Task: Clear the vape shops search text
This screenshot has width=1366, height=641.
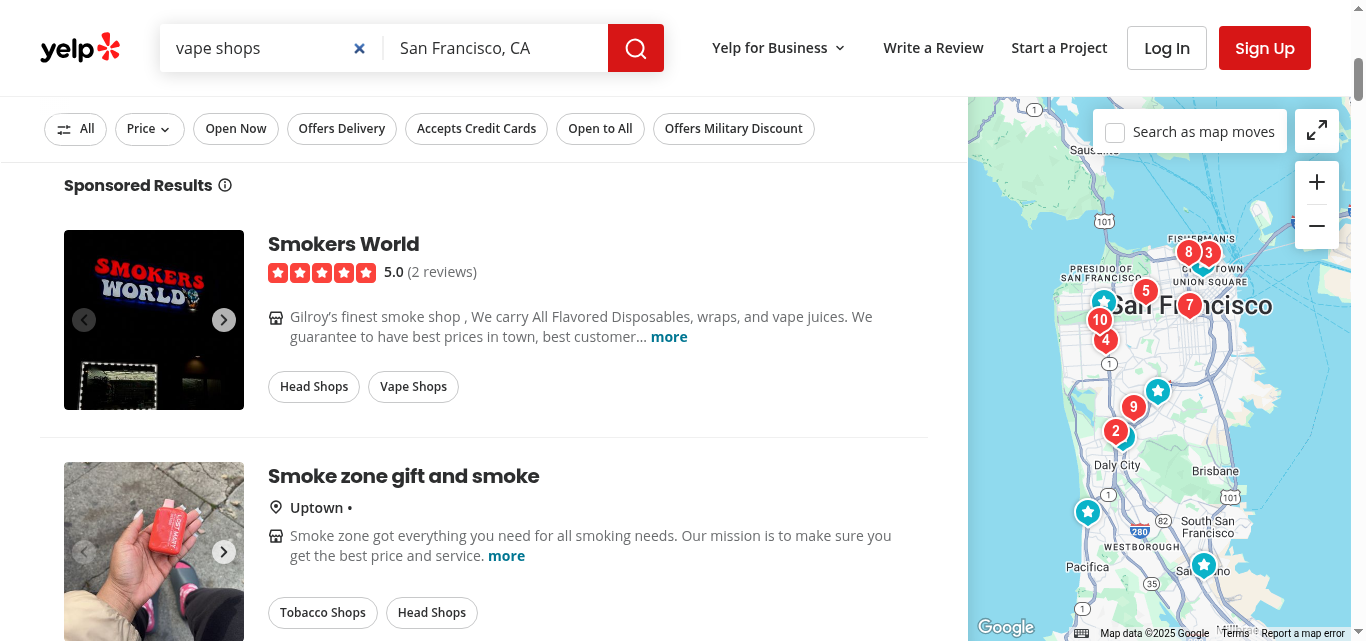Action: 360,48
